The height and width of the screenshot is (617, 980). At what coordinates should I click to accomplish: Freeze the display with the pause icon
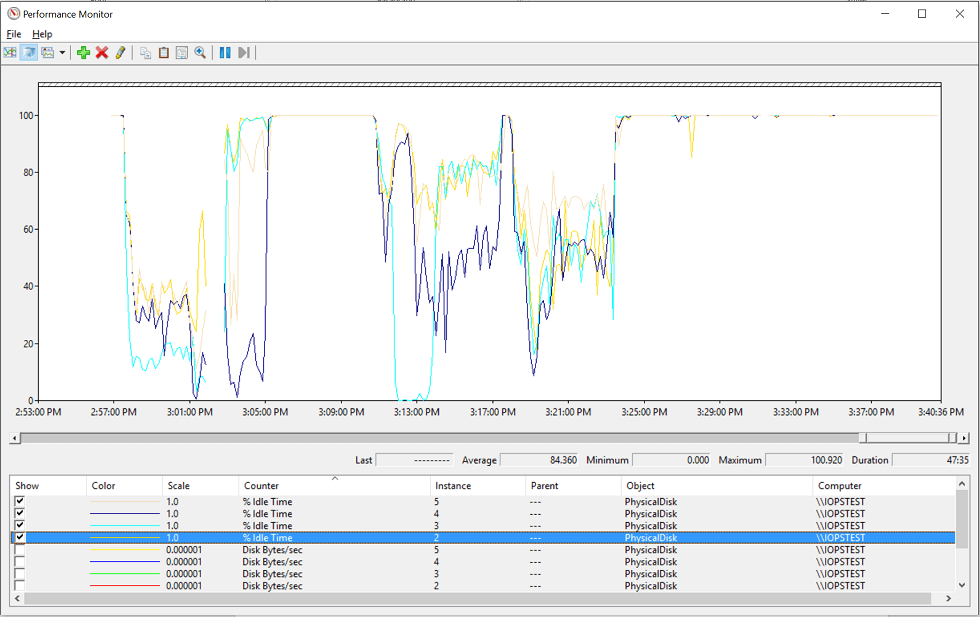pos(224,52)
